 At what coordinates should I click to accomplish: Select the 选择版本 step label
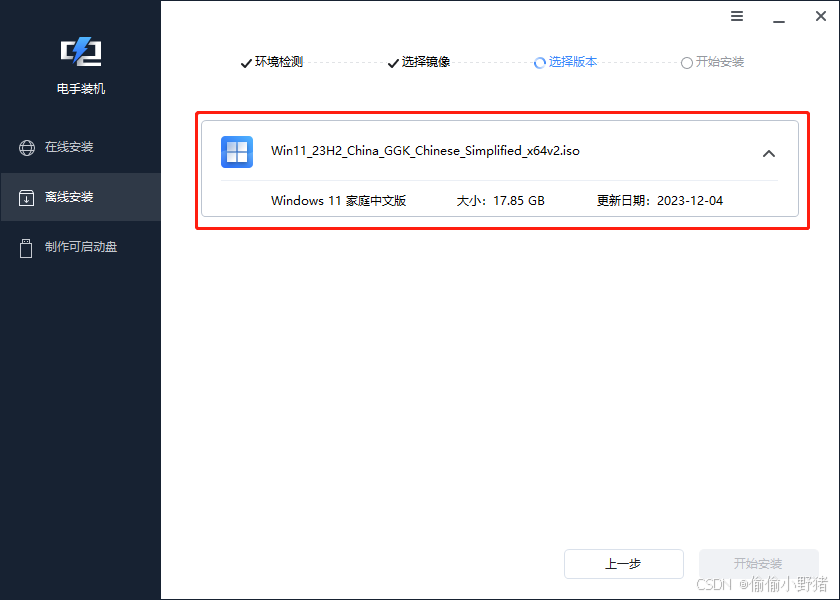pos(573,62)
